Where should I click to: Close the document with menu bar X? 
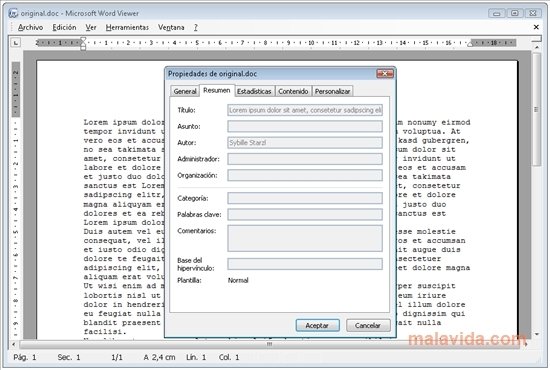[x=536, y=27]
